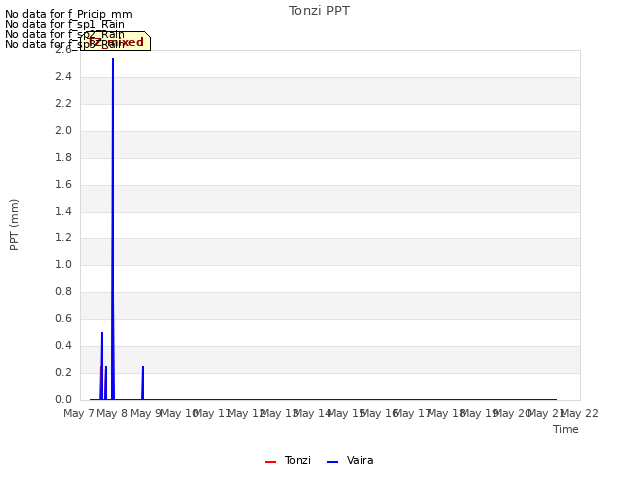Click the 2.4 y-axis tick label
640x480 pixels.
pyautogui.click(x=63, y=76)
